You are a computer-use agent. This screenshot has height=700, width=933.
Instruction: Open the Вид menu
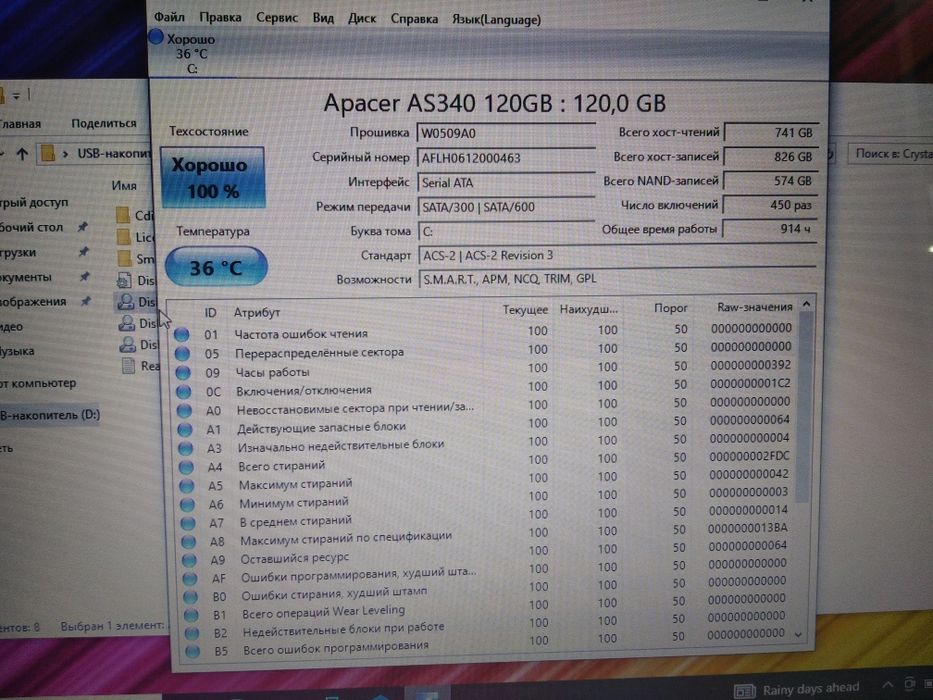point(323,18)
